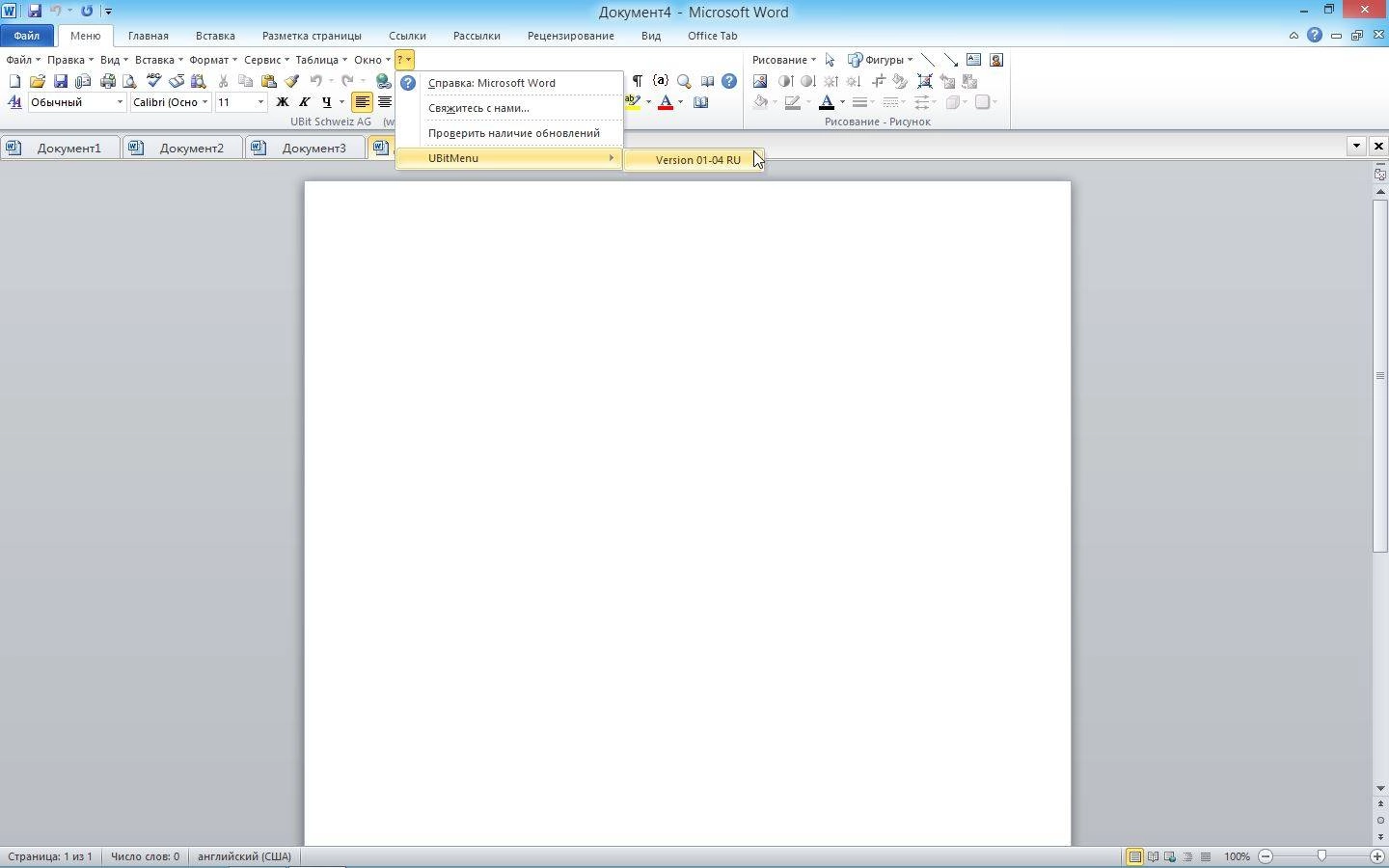Switch to Draft view in status bar

click(1205, 856)
